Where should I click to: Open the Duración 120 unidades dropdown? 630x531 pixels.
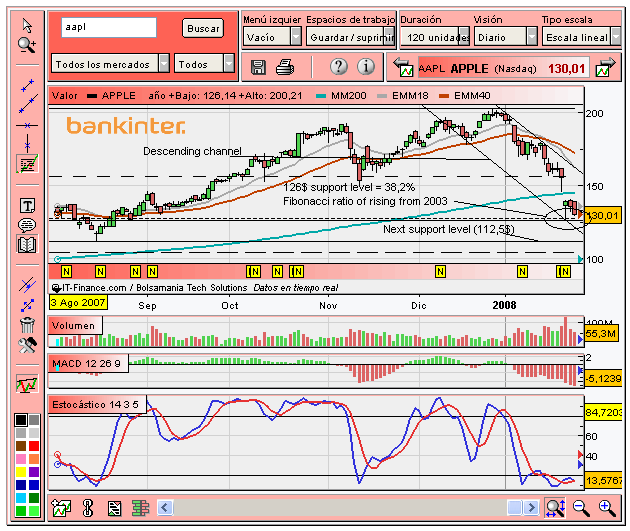(x=435, y=37)
